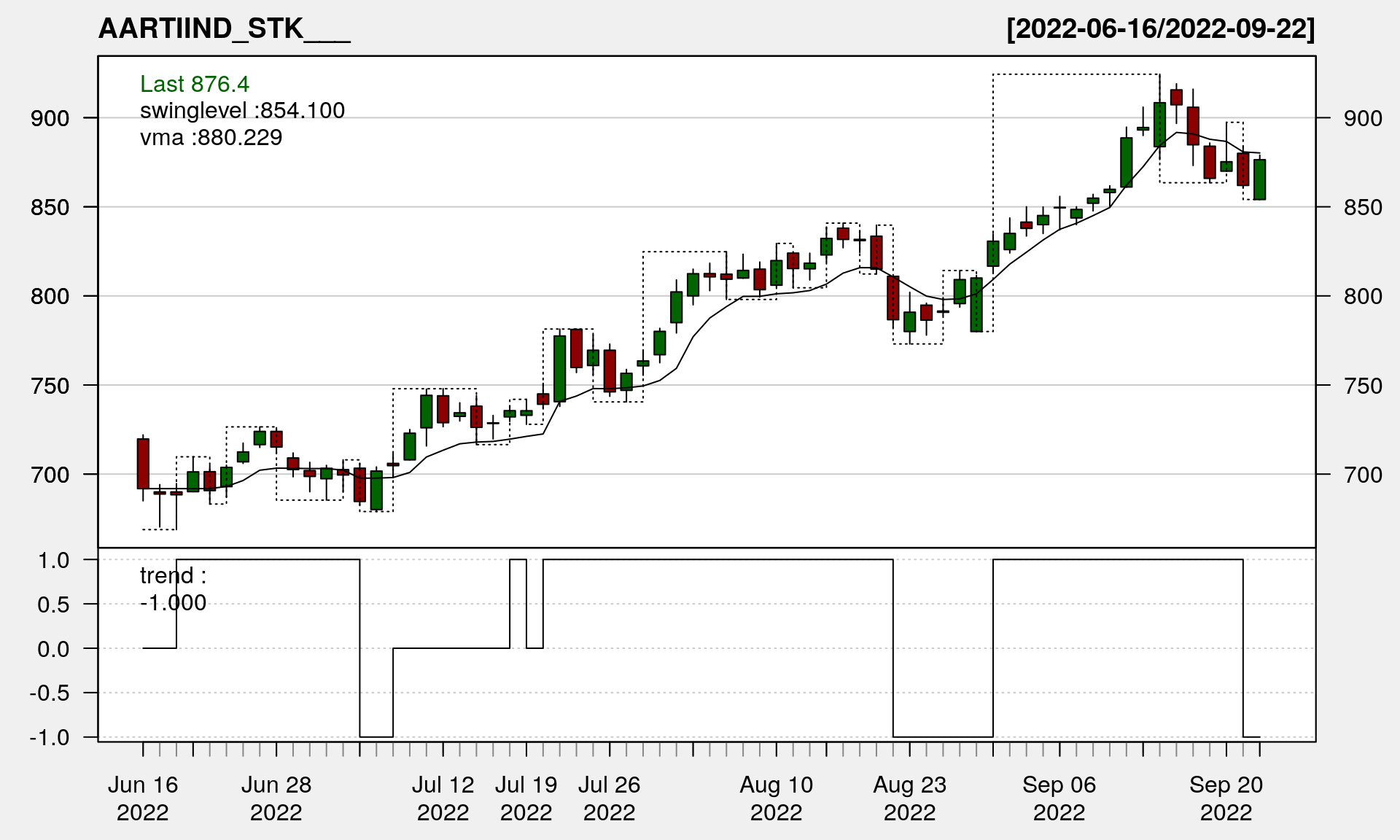Viewport: 1400px width, 840px height.
Task: Click the 'trend :' label in lower panel
Action: tap(173, 575)
